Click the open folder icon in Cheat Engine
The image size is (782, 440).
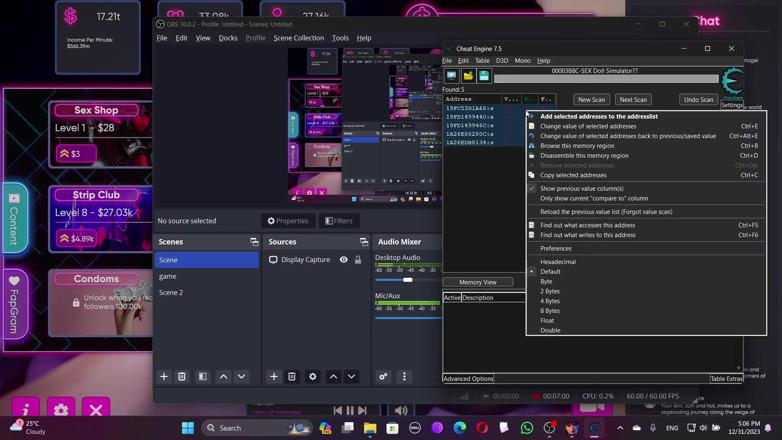pos(468,76)
